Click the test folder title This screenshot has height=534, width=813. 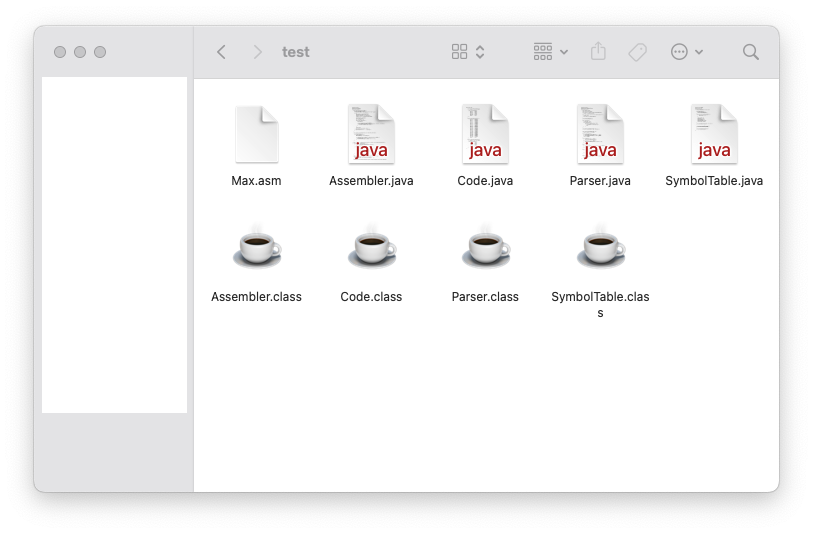[296, 52]
